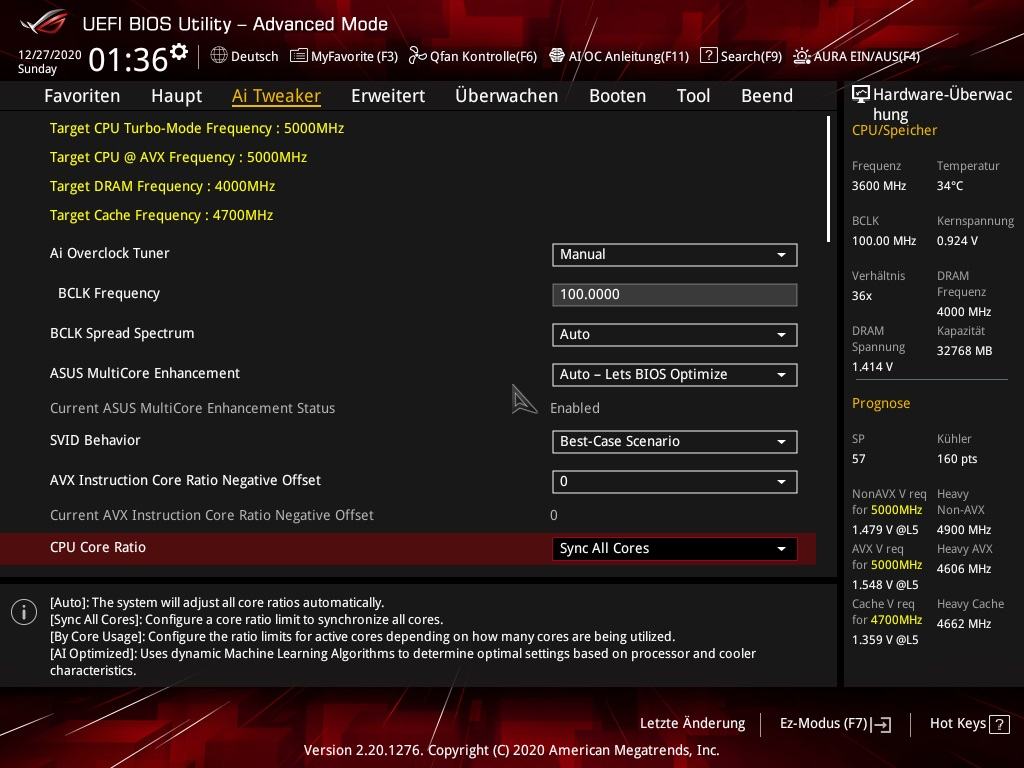Screen dimensions: 1024x768
Task: Click Search(F9) label
Action: pos(751,56)
